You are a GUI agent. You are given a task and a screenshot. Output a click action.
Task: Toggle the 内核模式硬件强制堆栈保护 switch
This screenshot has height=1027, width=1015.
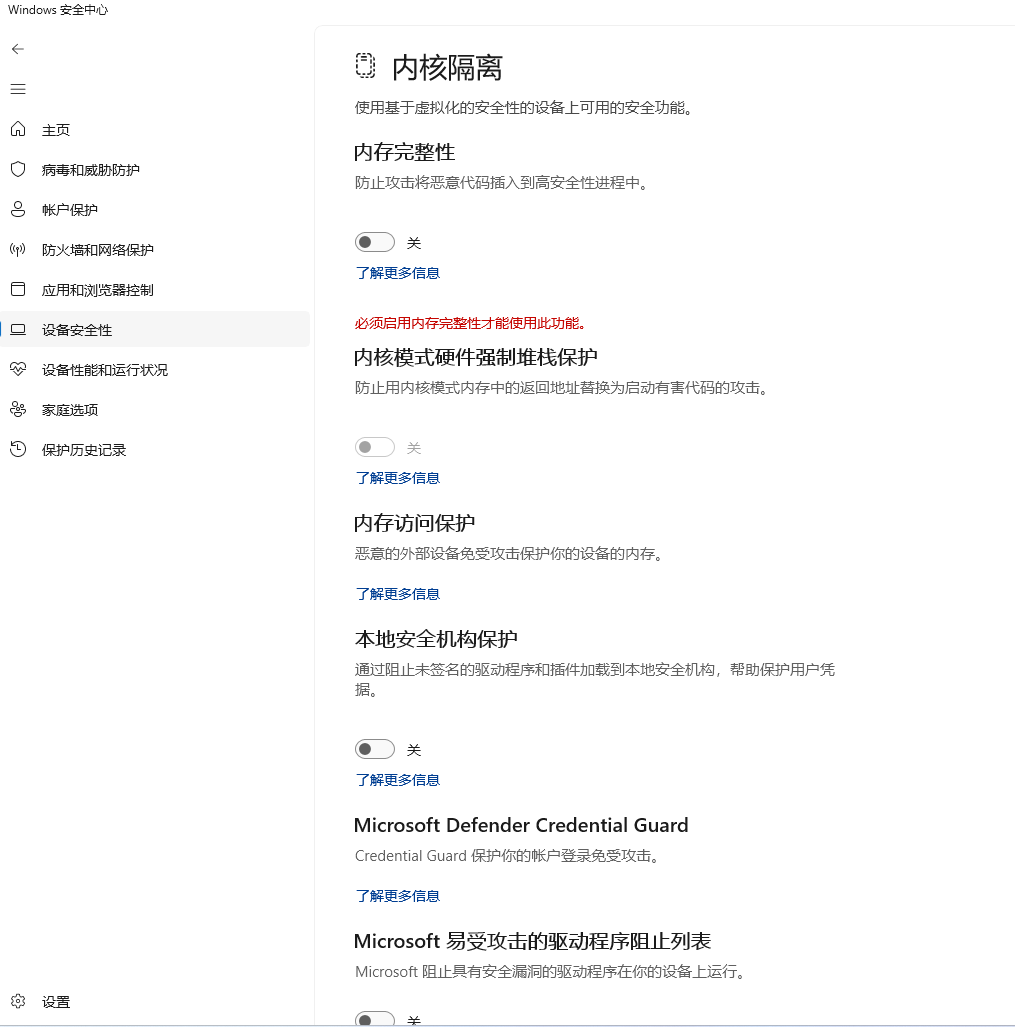click(x=375, y=447)
